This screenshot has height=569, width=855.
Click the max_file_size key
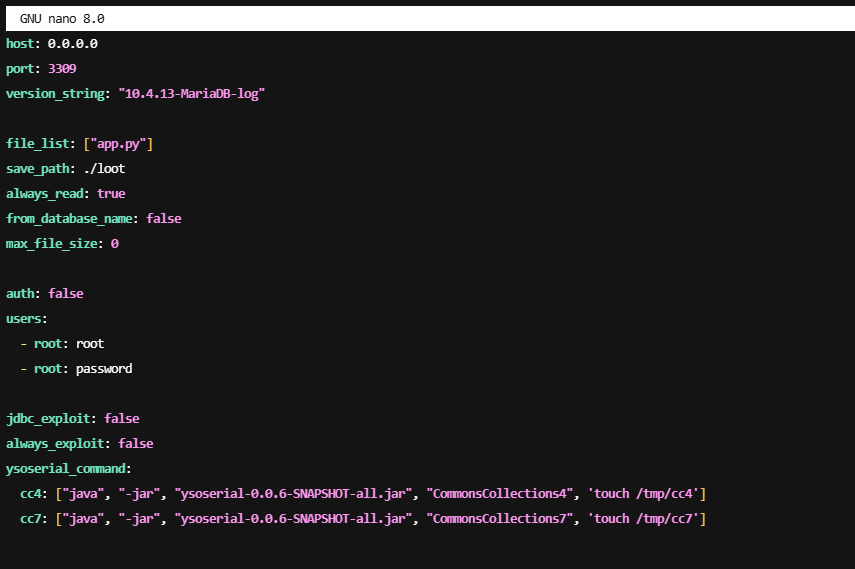click(52, 244)
